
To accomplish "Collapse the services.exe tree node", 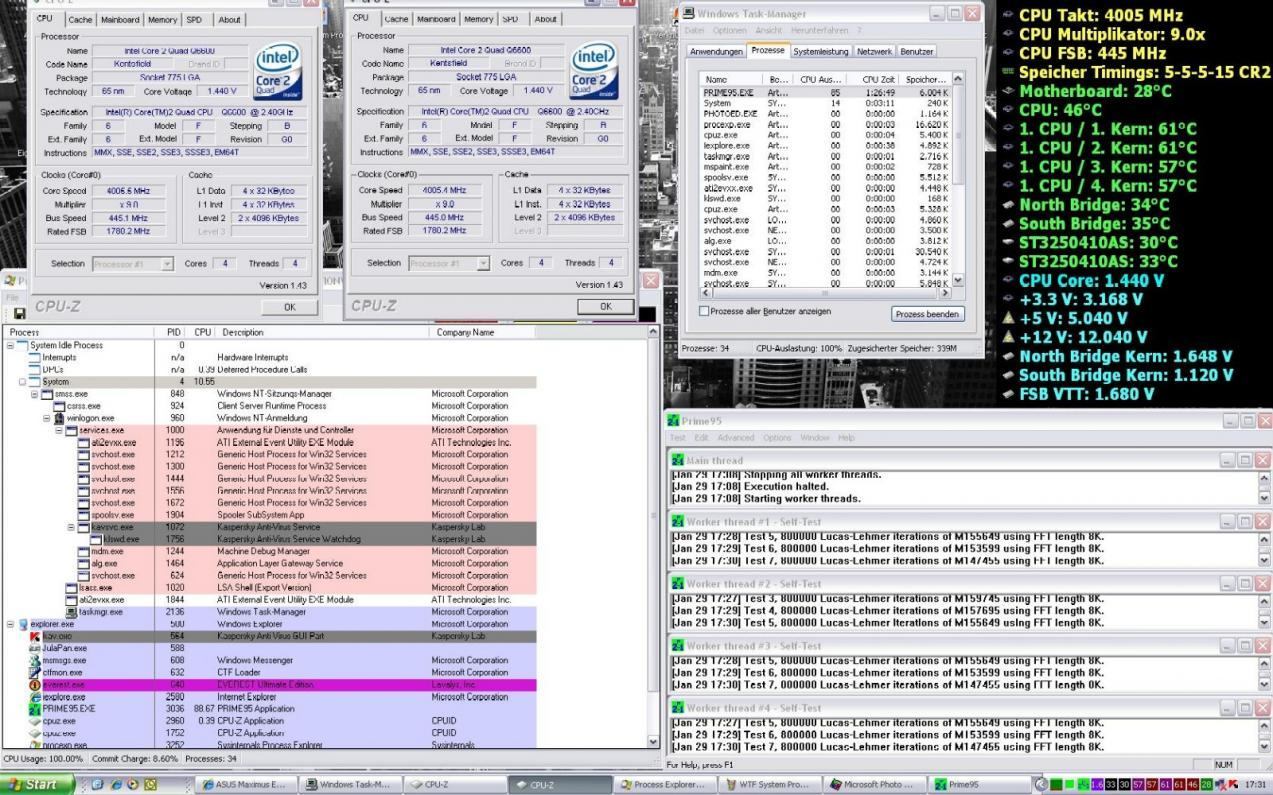I will (x=58, y=430).
